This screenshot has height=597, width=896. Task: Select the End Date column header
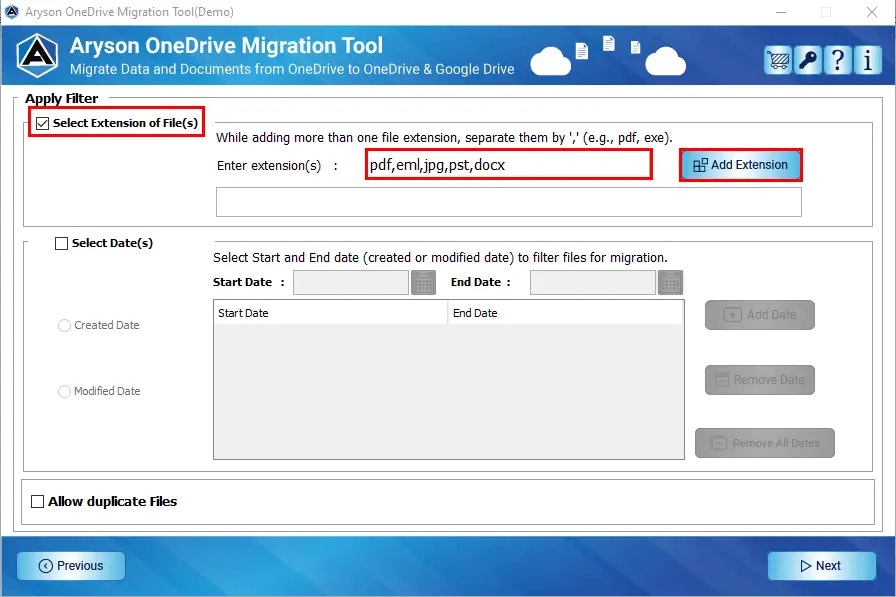[565, 313]
